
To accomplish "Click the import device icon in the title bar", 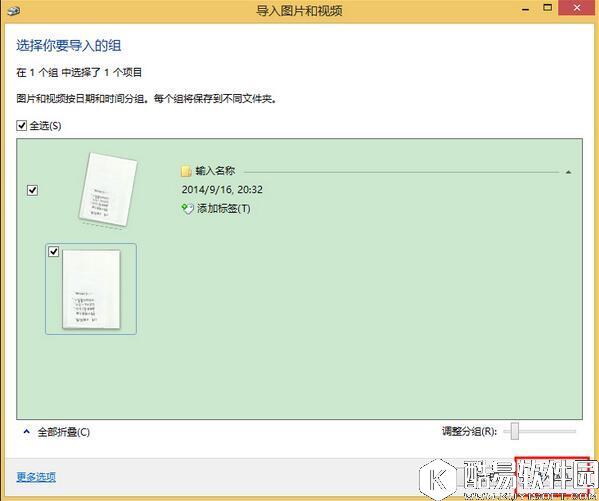I will 13,10.
